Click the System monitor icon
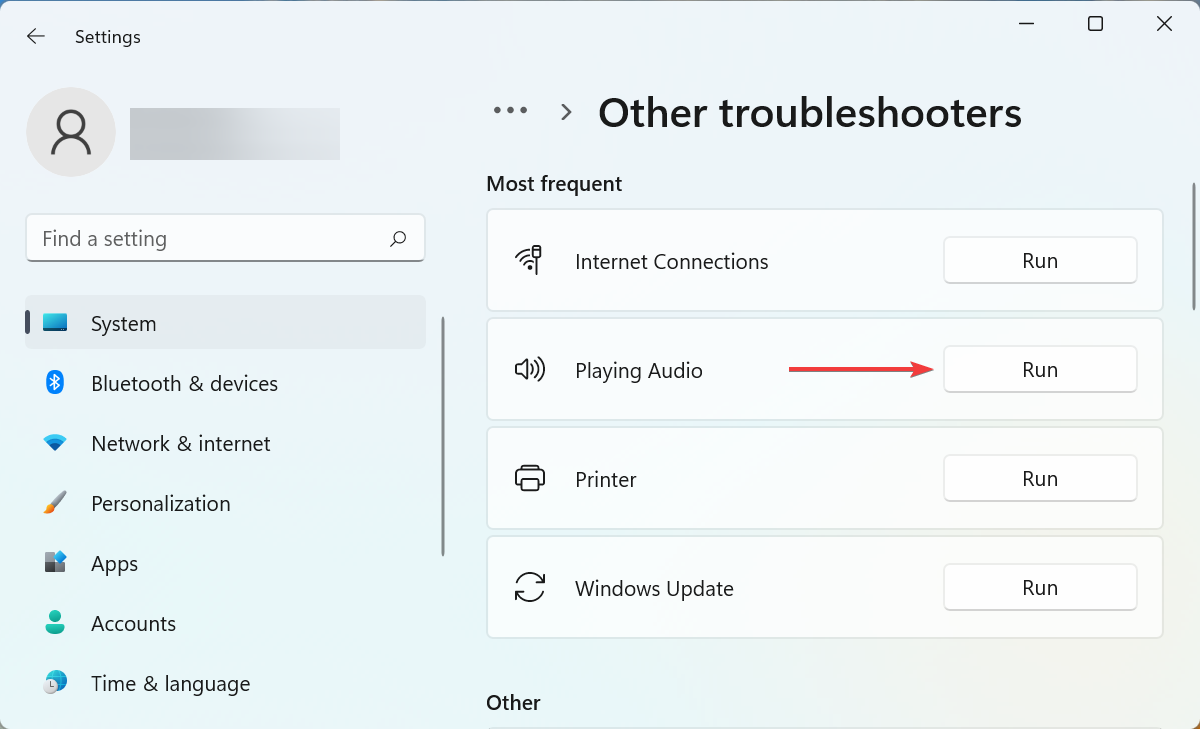This screenshot has width=1200, height=729. [x=55, y=323]
